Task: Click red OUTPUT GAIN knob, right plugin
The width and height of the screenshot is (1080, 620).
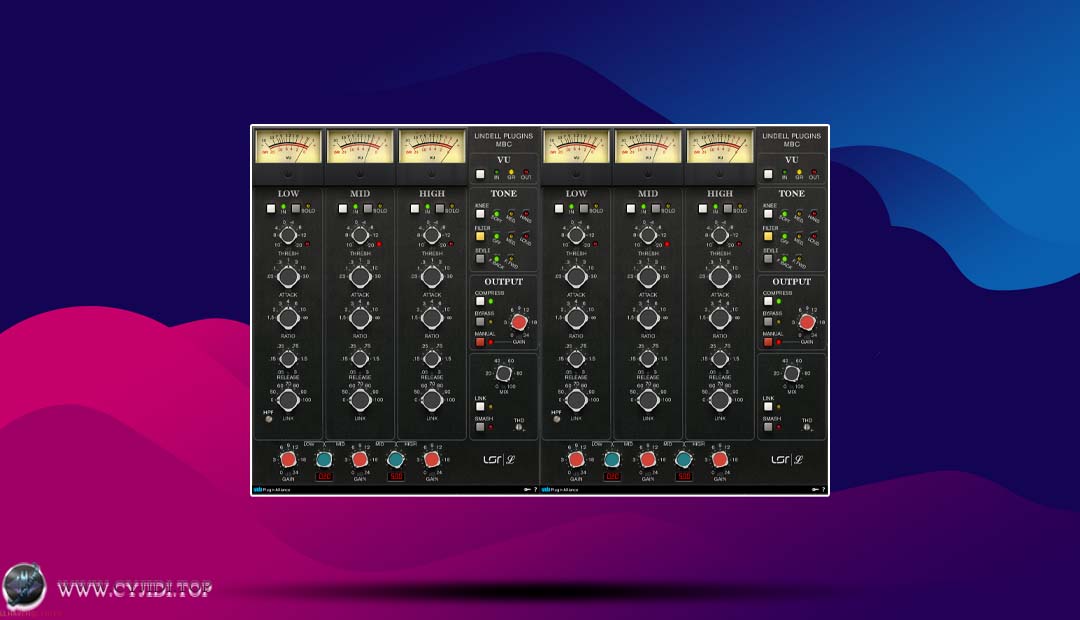Action: [x=807, y=322]
